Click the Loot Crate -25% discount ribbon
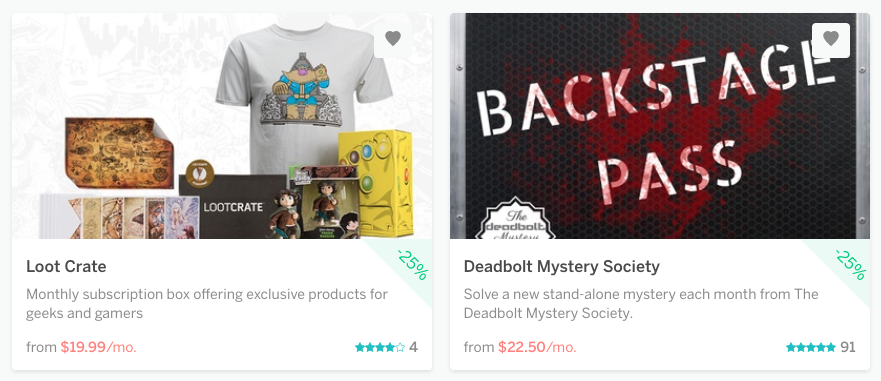The image size is (881, 381). (412, 264)
